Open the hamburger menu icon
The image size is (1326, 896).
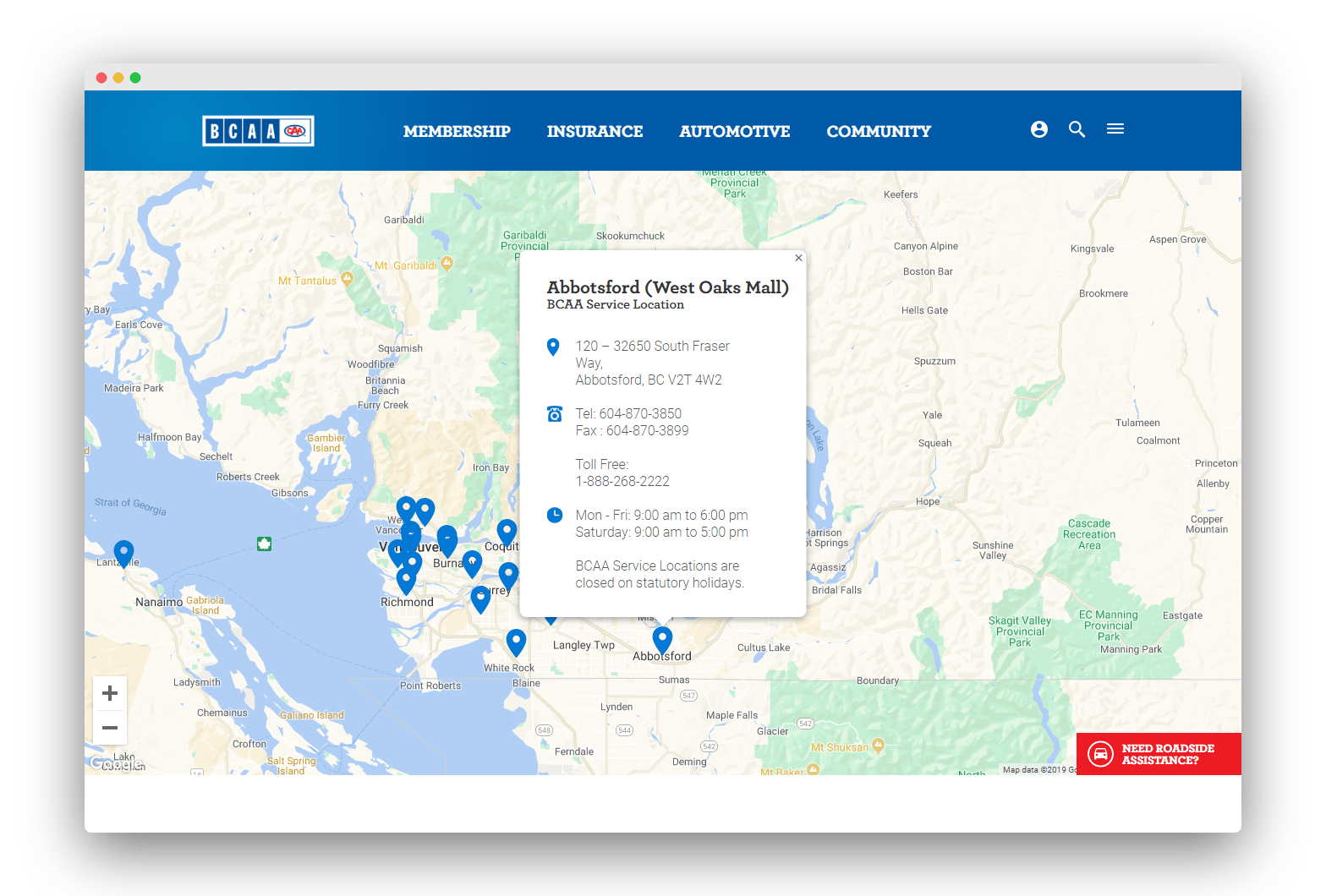1115,128
